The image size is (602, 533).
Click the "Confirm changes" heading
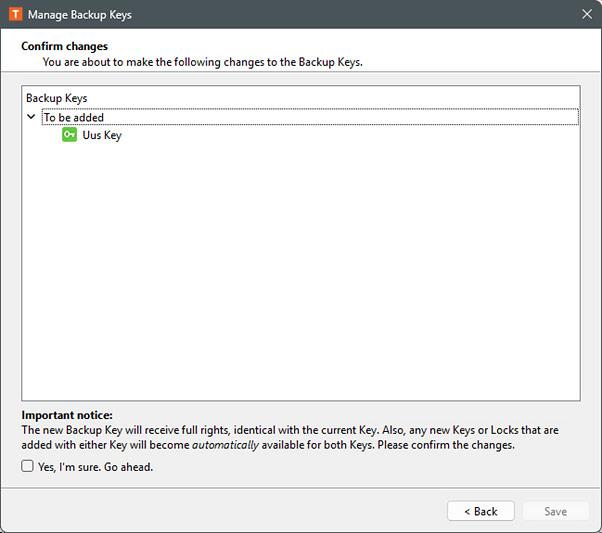point(64,46)
